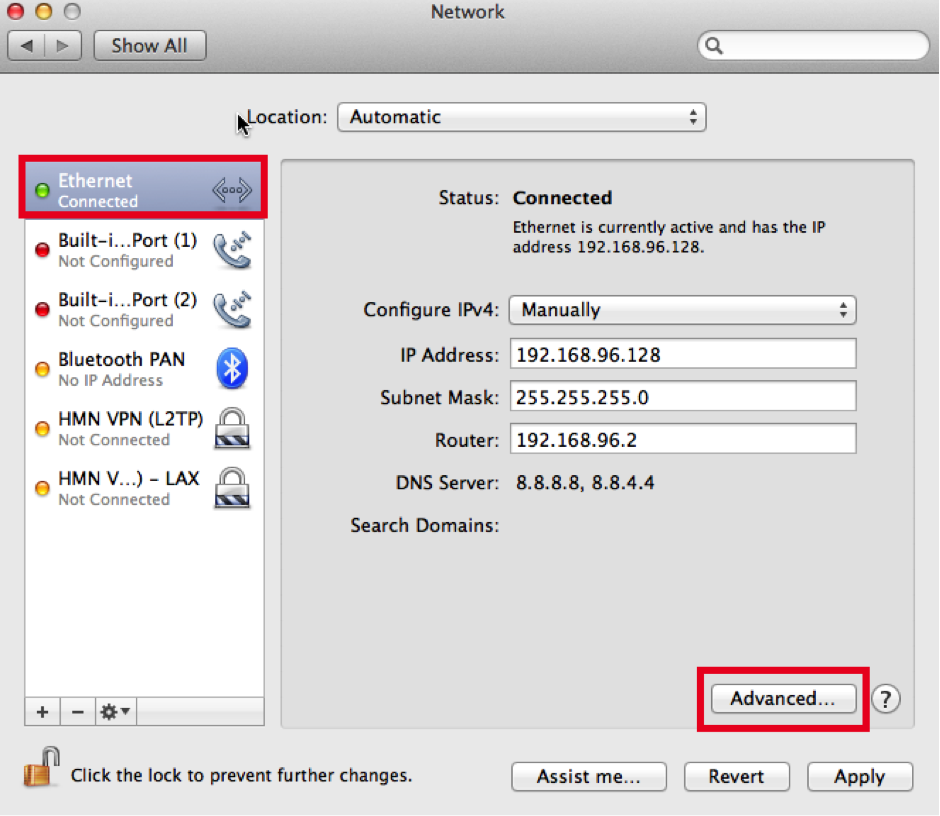940x816 pixels.
Task: Click the padlock icon for the LAX VPN
Action: pos(232,487)
